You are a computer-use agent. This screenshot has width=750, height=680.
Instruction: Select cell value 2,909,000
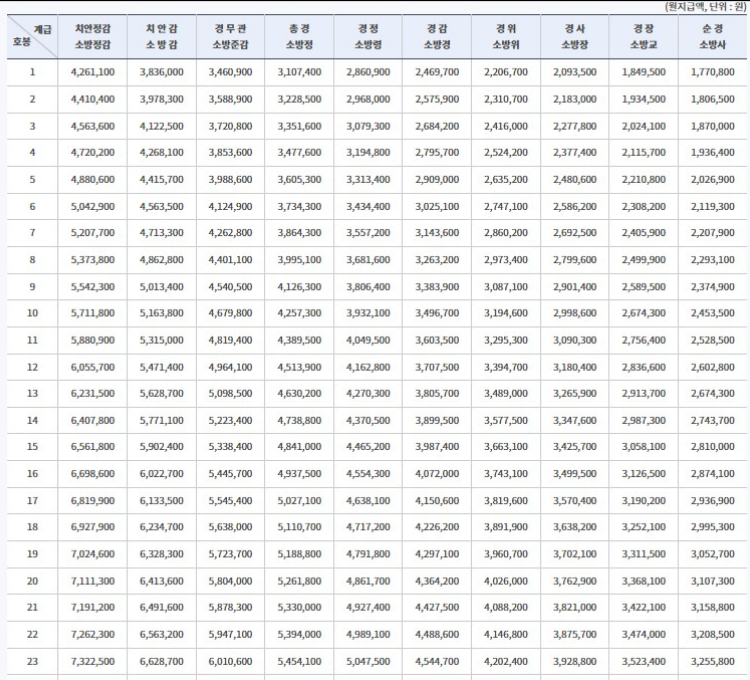(x=437, y=180)
